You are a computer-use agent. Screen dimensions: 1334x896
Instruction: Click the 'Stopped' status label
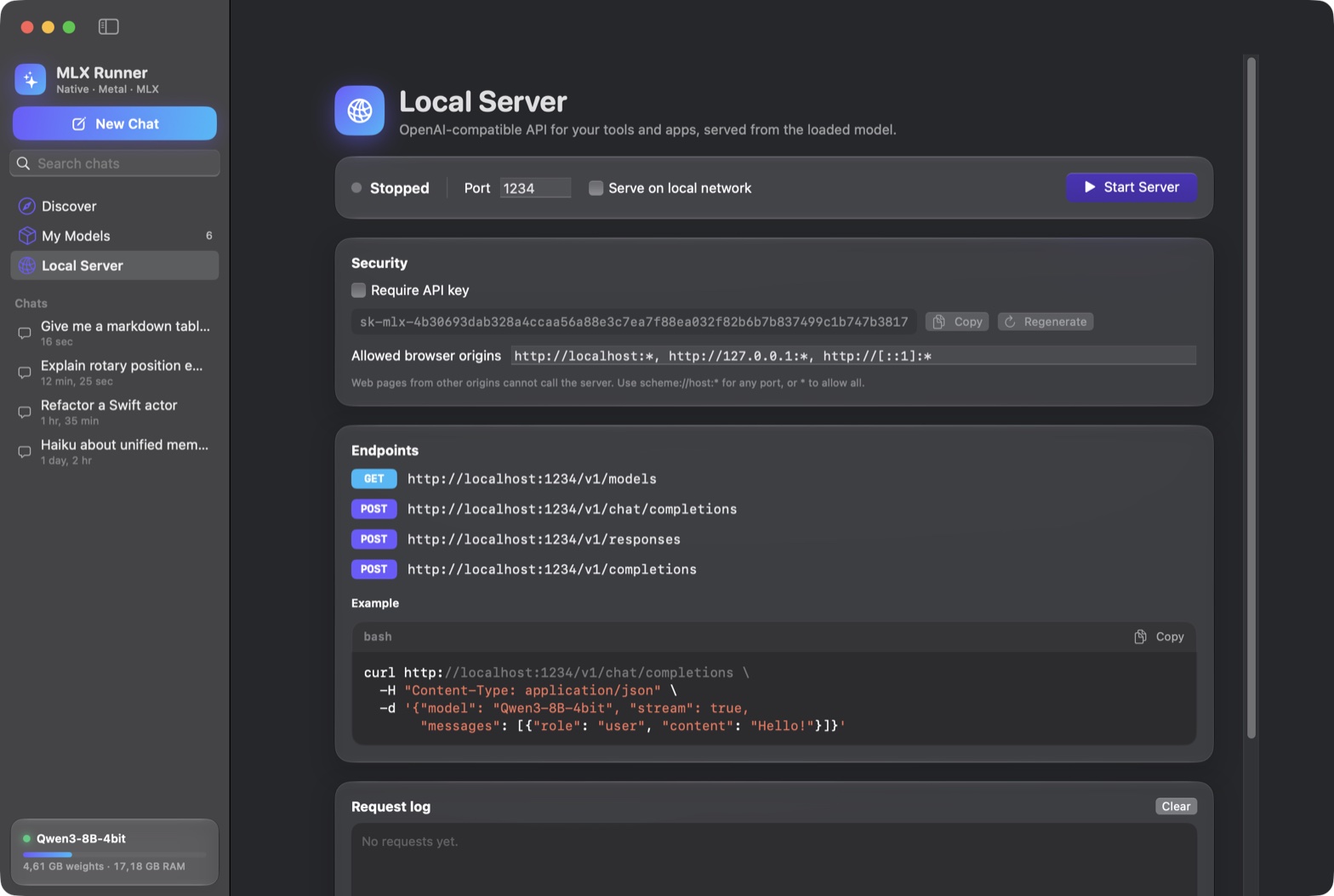pyautogui.click(x=399, y=188)
